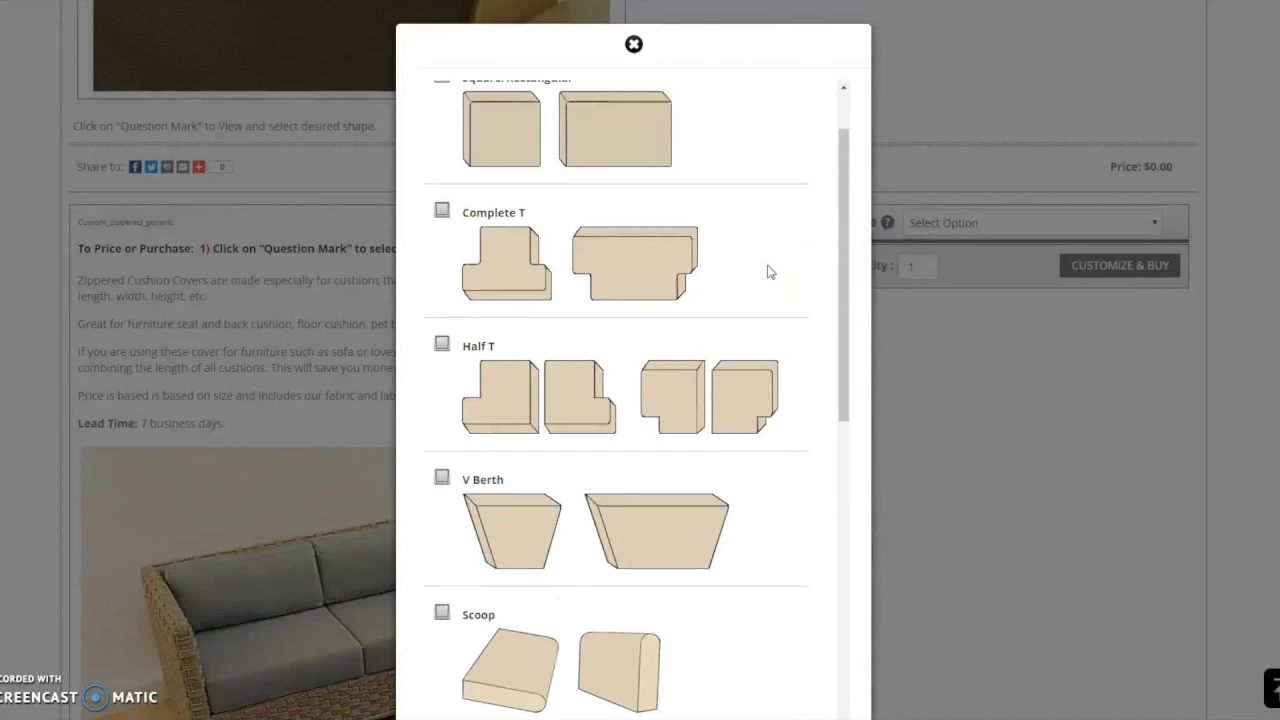The width and height of the screenshot is (1280, 720).
Task: Click the narrow Complete T cushion image
Action: pos(506,263)
